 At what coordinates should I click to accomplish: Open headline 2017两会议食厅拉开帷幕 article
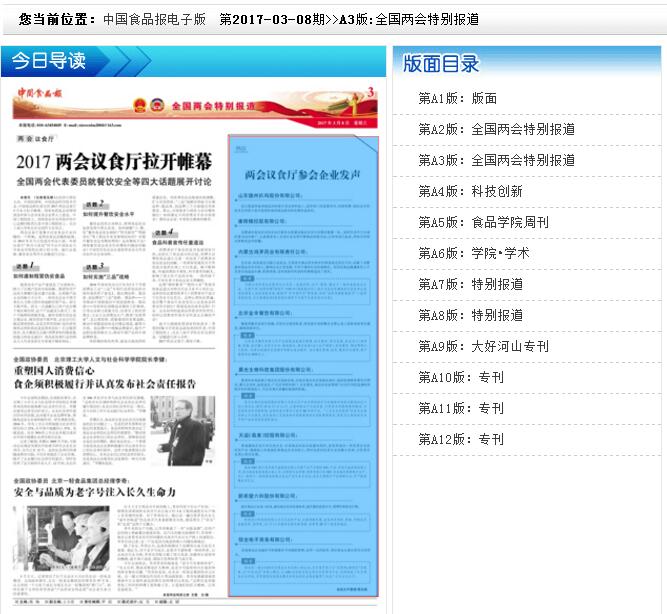click(114, 162)
